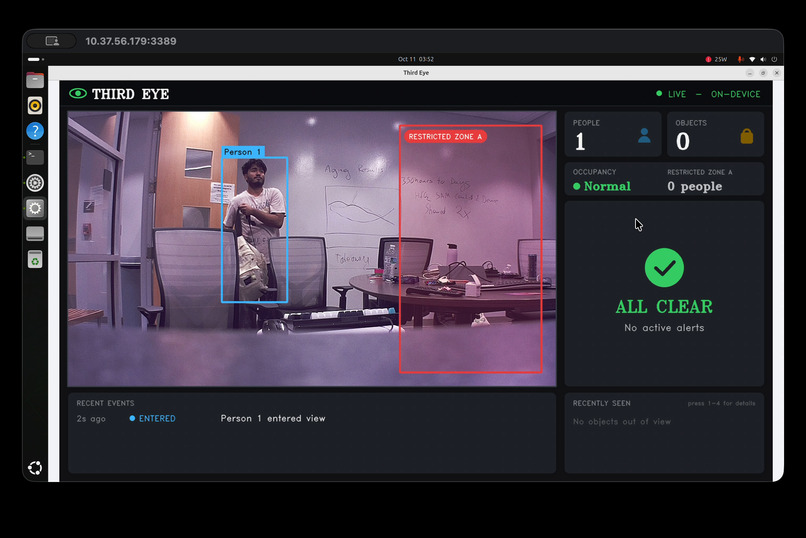Open the Trash icon in the dock
Screen dimensions: 806x538
(35, 259)
